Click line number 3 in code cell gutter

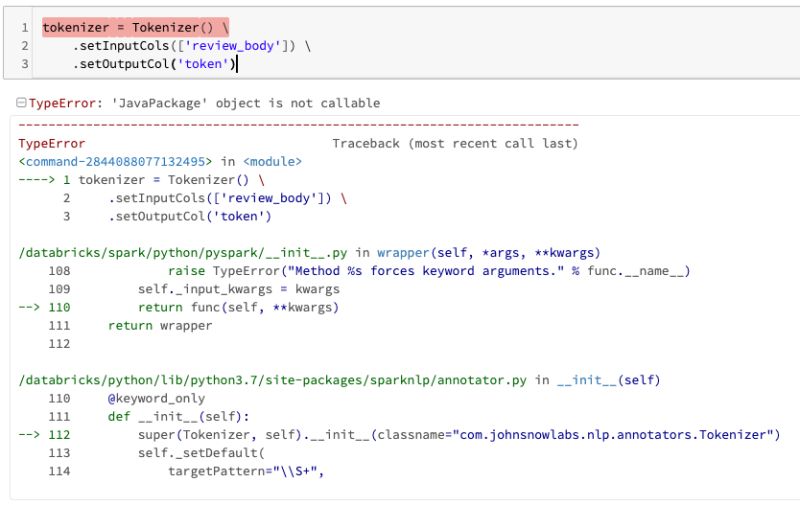coord(25,64)
